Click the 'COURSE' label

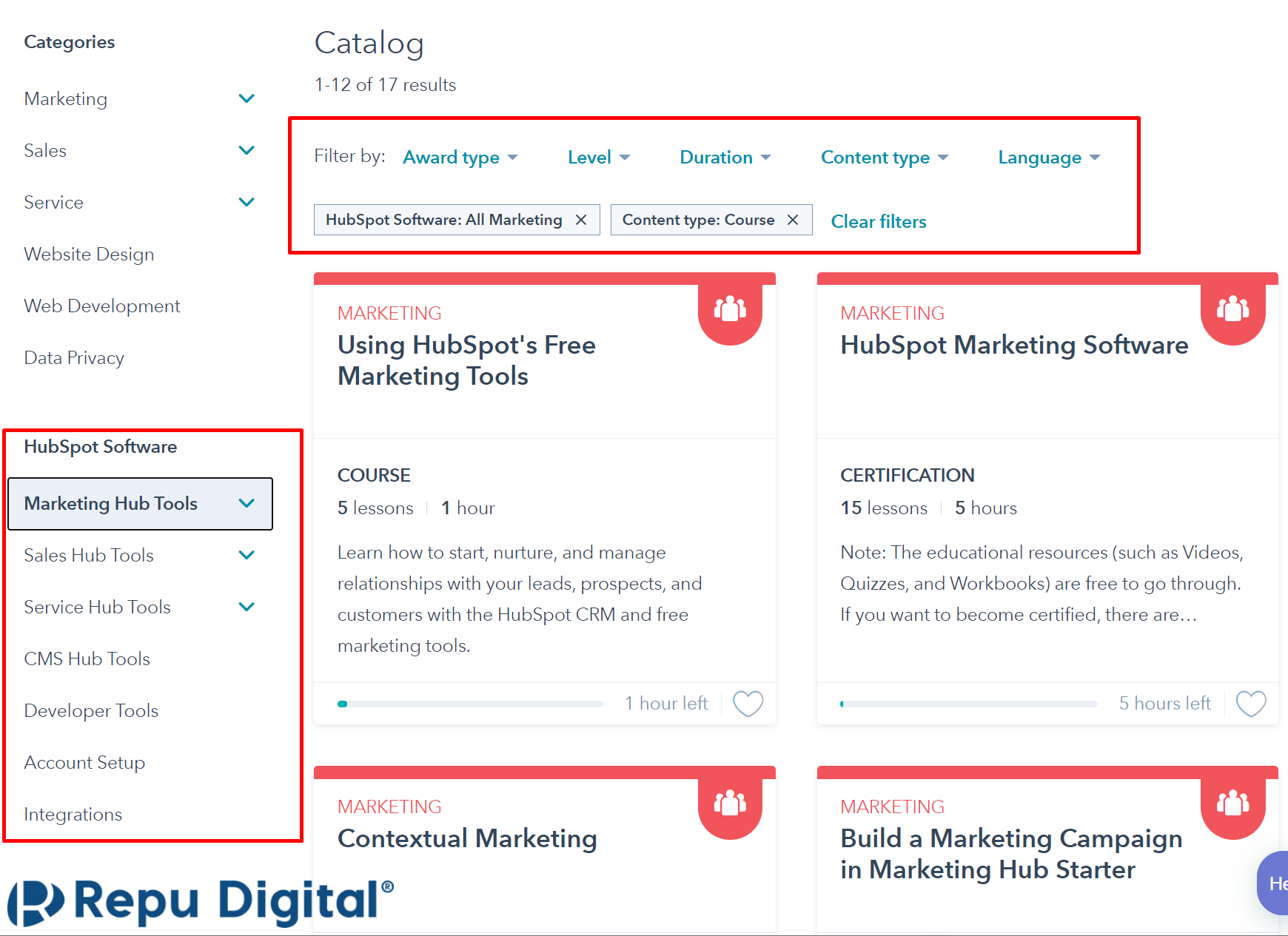374,475
